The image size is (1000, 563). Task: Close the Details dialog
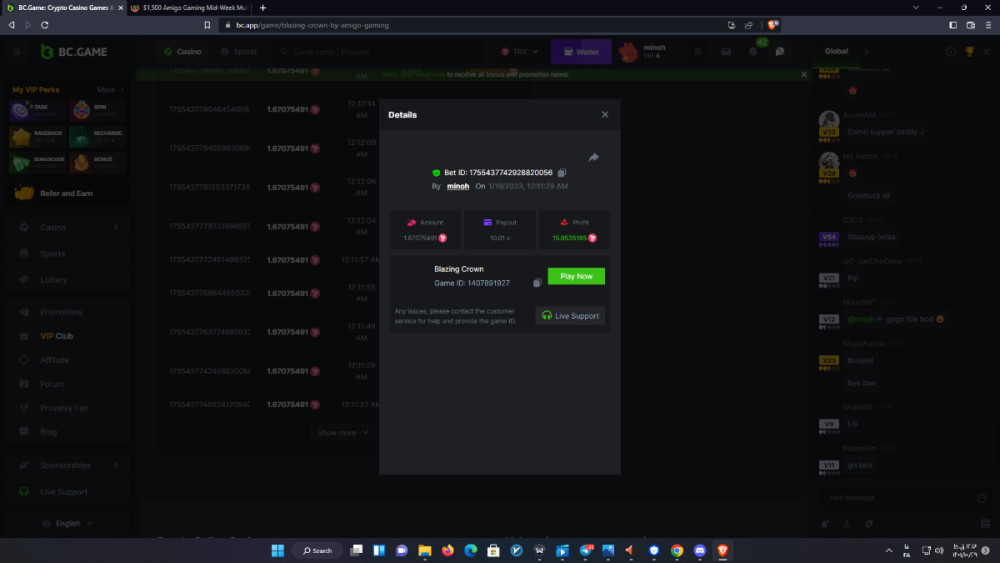point(605,115)
